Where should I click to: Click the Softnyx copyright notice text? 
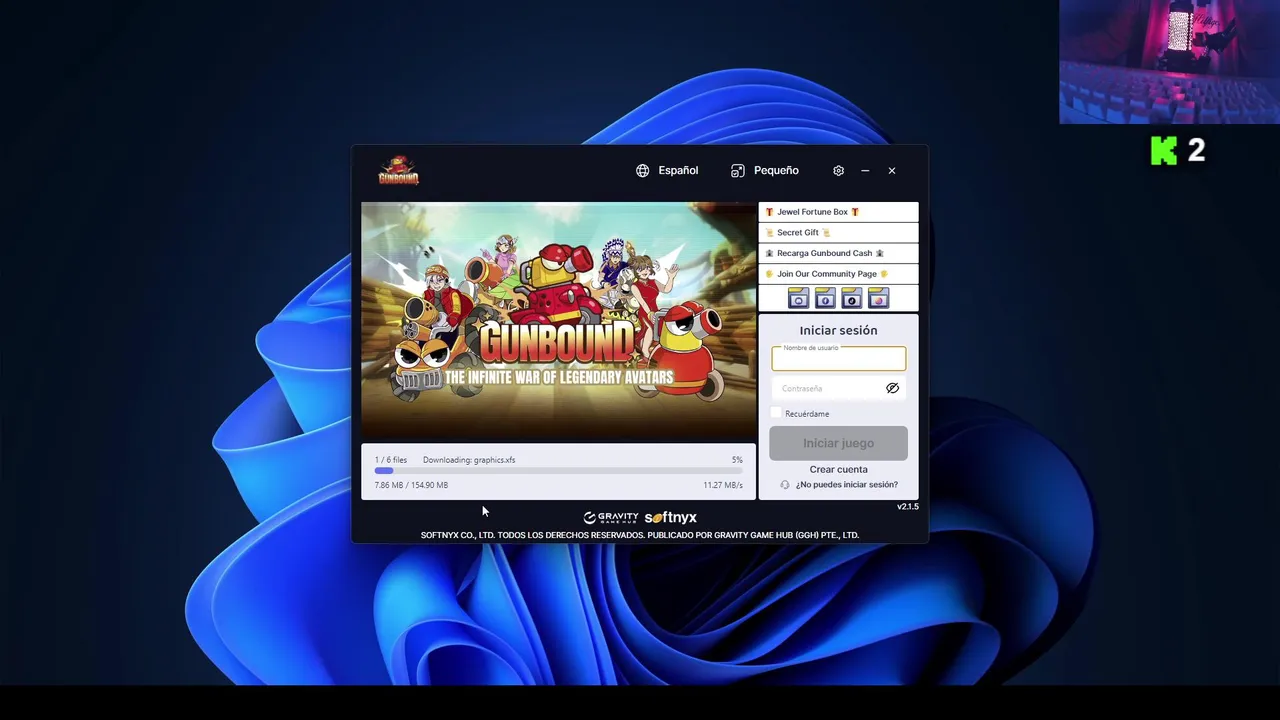coord(640,535)
